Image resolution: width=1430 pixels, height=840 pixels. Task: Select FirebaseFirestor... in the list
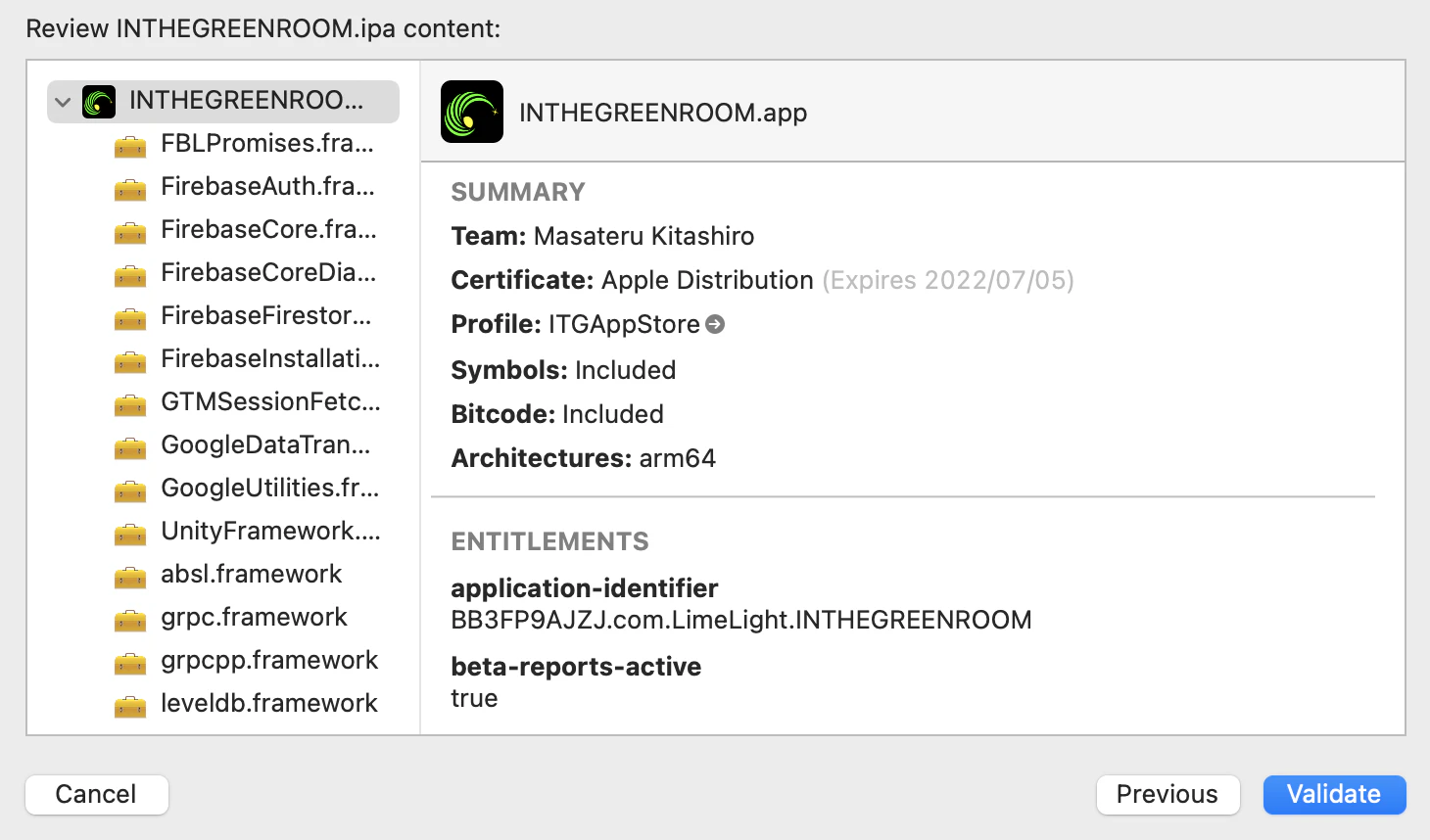(x=266, y=315)
